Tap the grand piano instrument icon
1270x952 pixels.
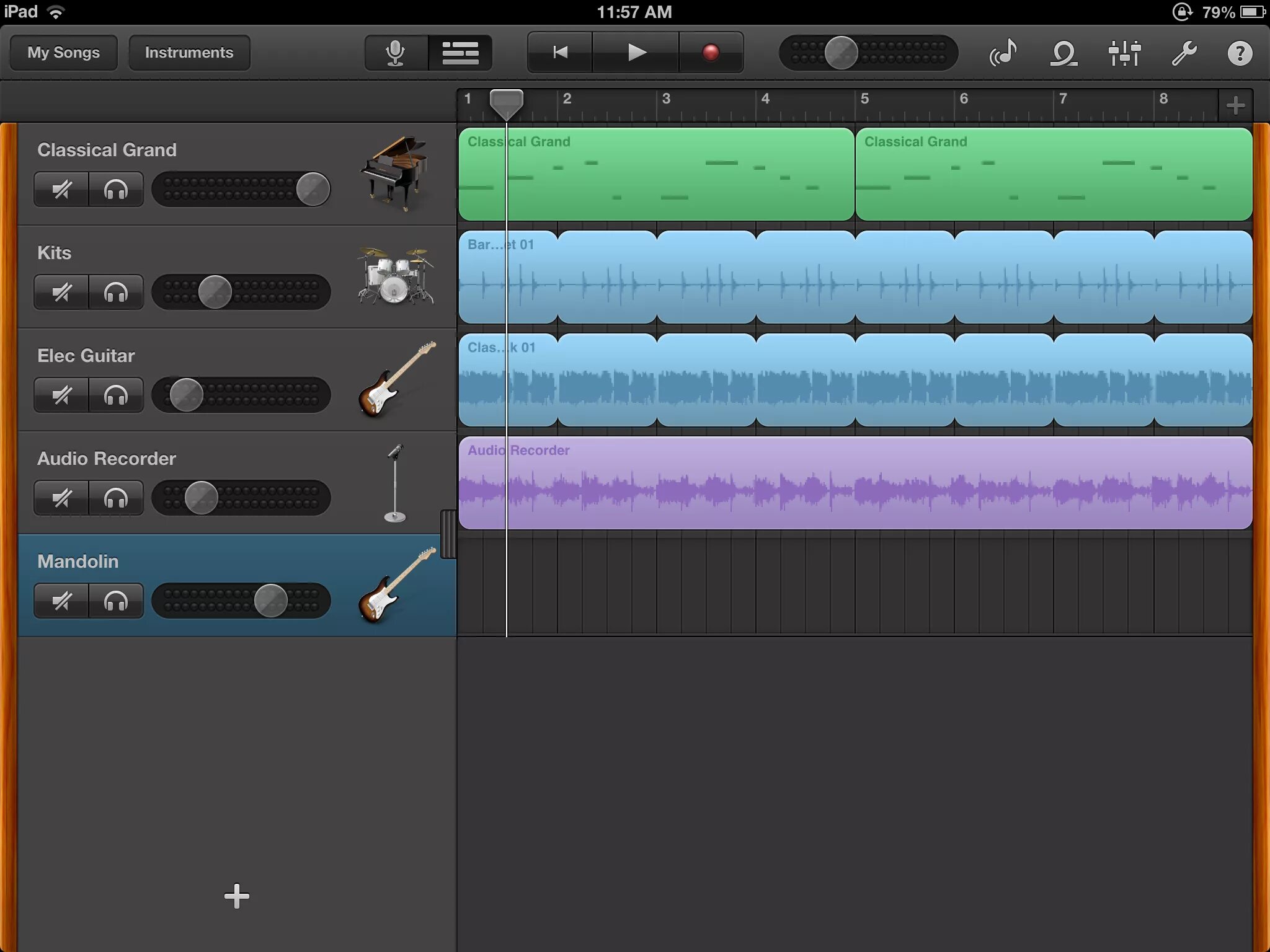point(395,174)
